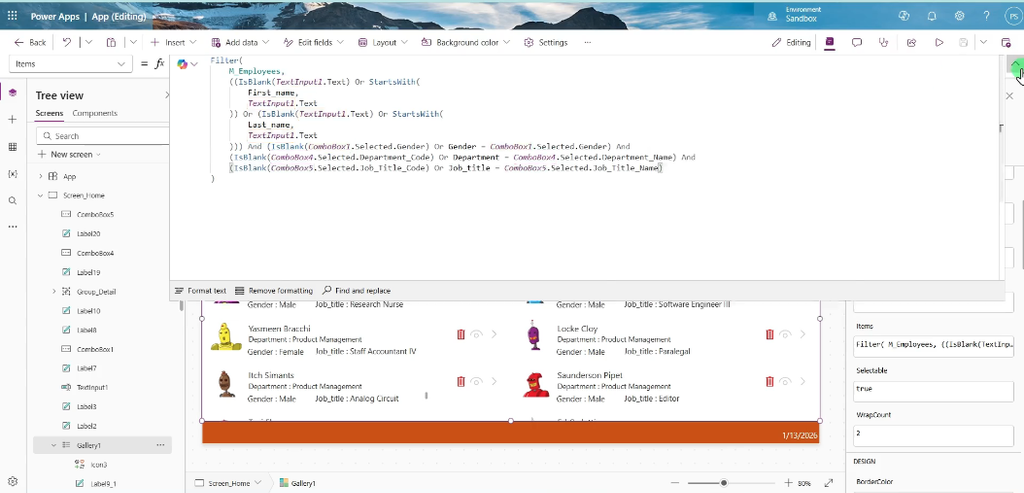
Task: Open the help question mark
Action: [x=987, y=16]
